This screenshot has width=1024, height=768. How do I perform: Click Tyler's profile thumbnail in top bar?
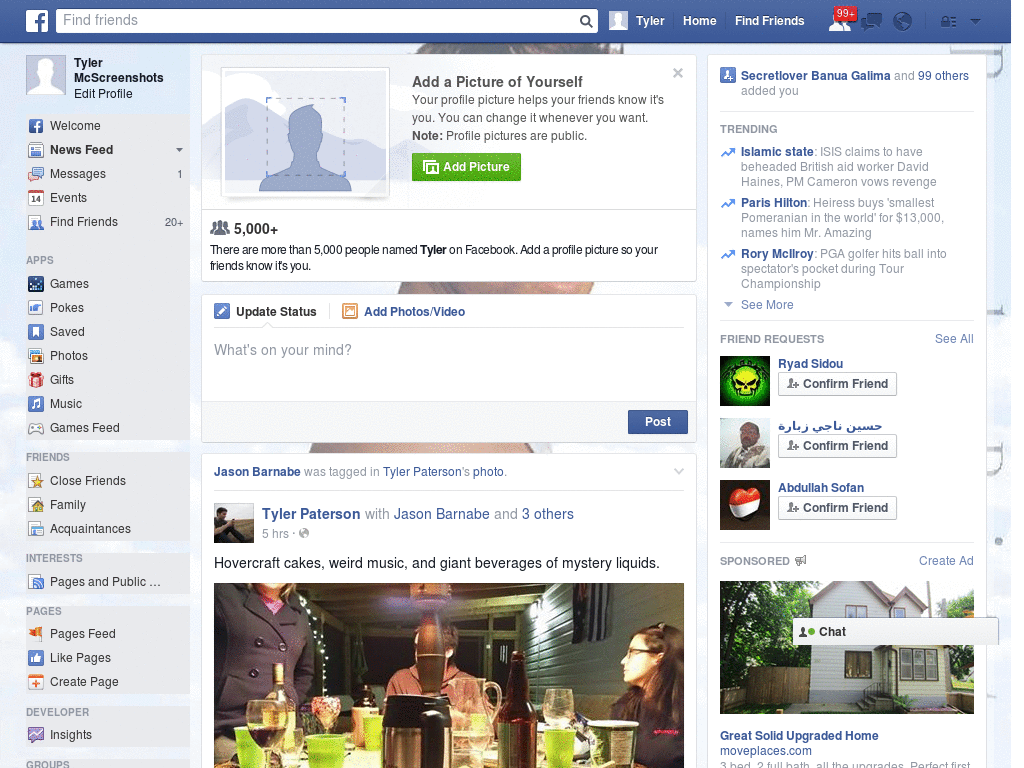[618, 21]
